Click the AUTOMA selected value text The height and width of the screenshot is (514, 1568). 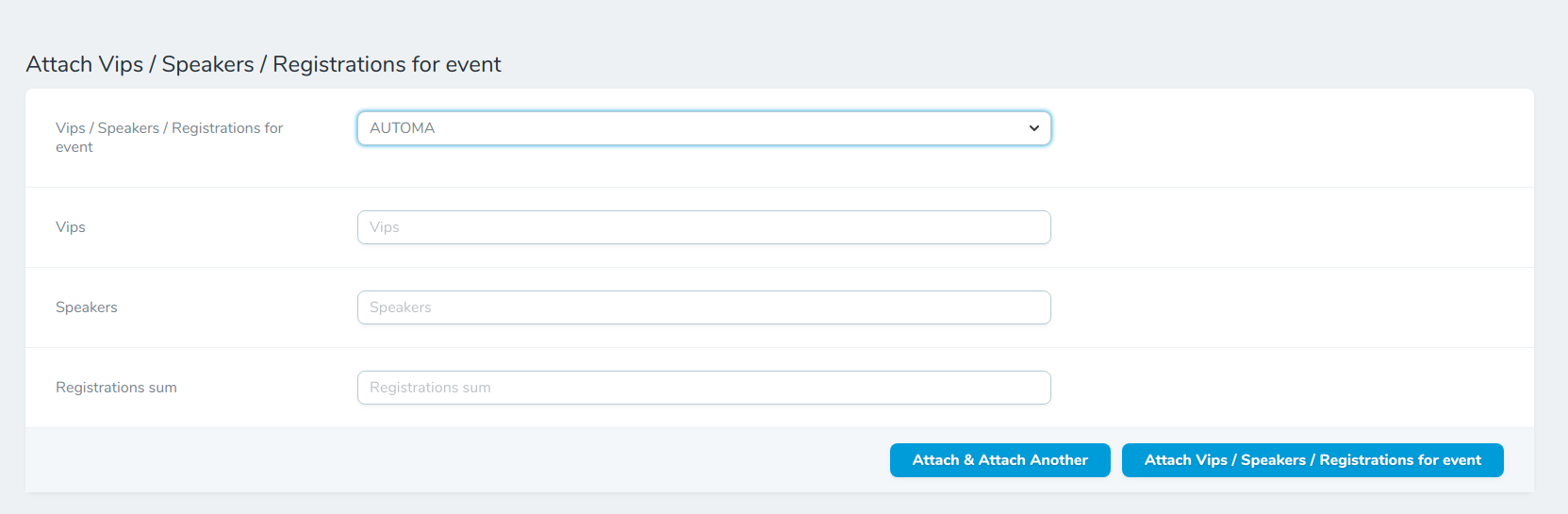pos(403,128)
